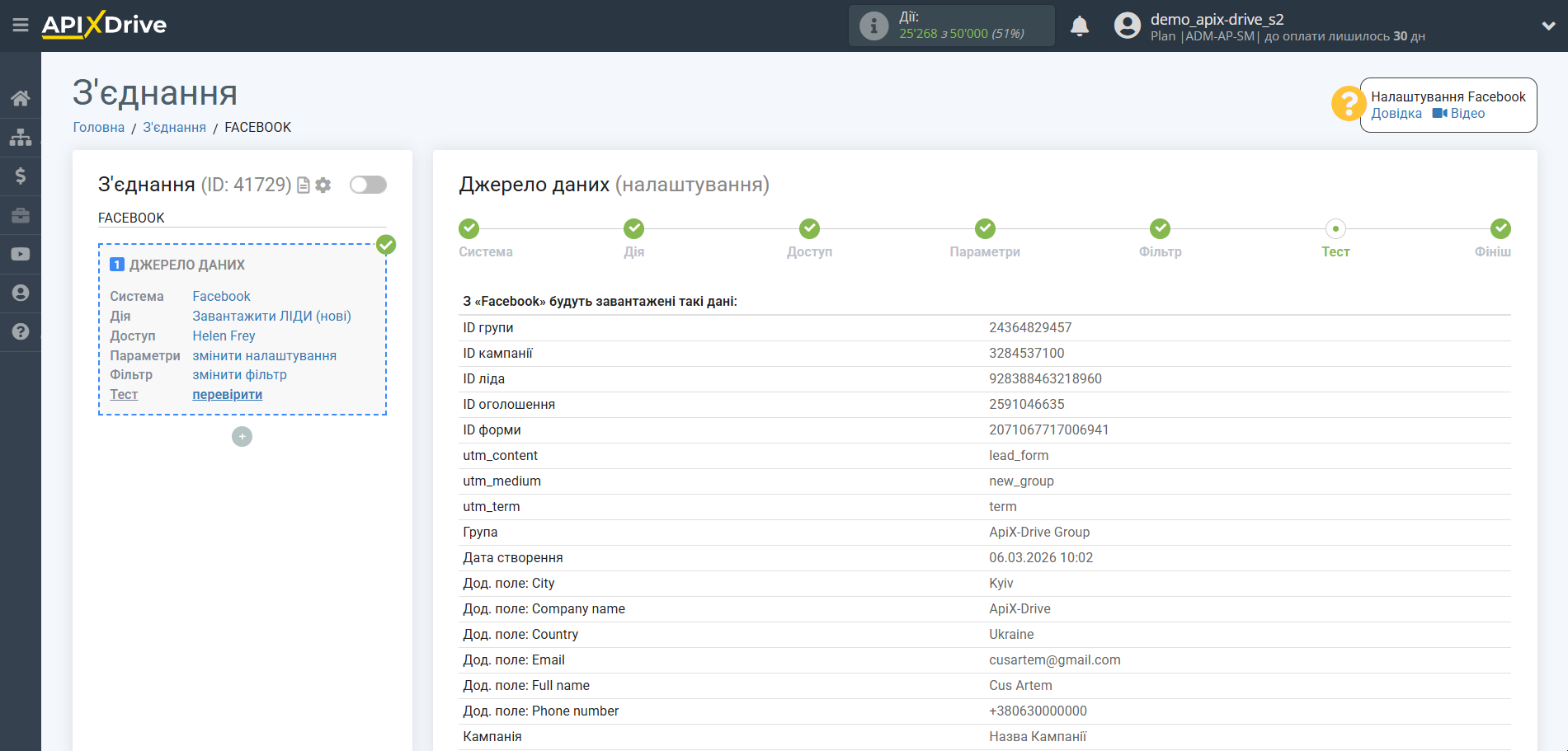Go to the Фільтр step

point(1160,229)
